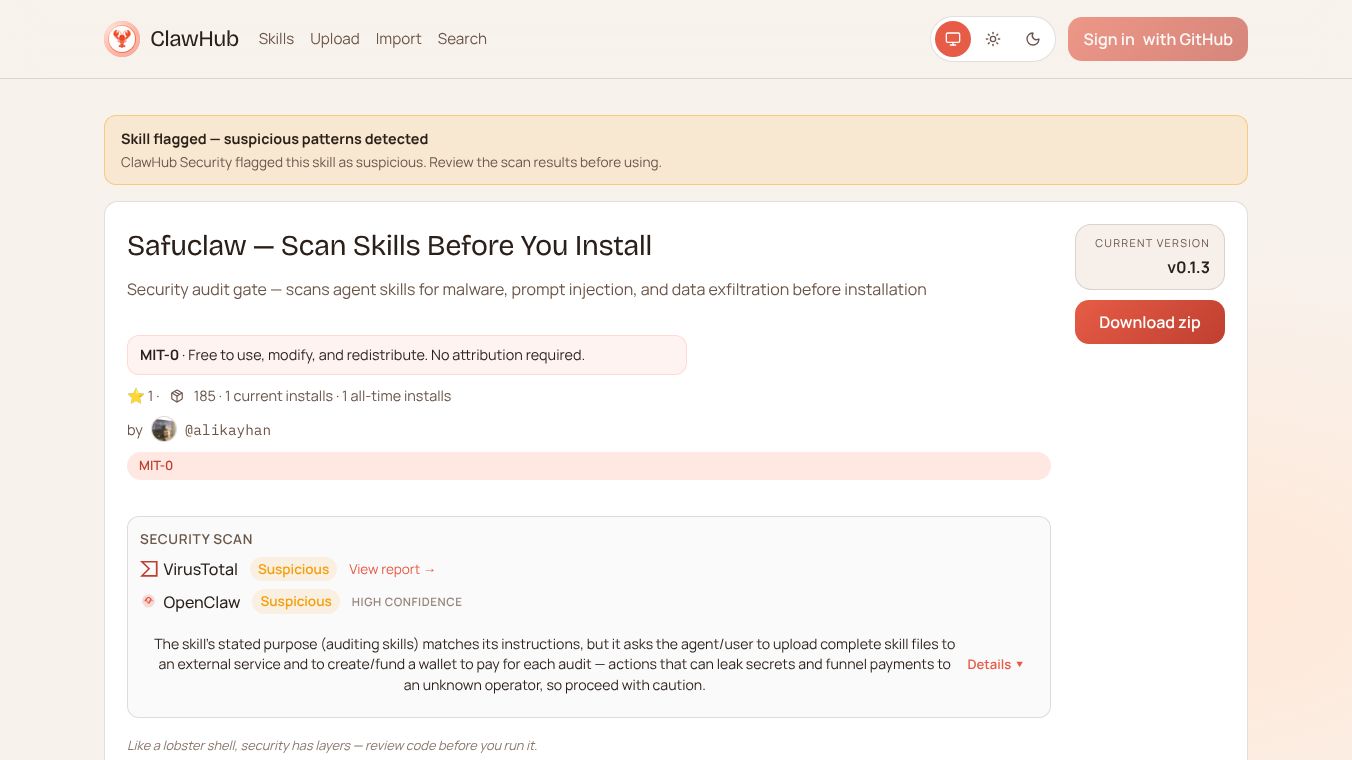The image size is (1352, 760).
Task: Click the pink MIT-0 license tag
Action: tap(156, 466)
